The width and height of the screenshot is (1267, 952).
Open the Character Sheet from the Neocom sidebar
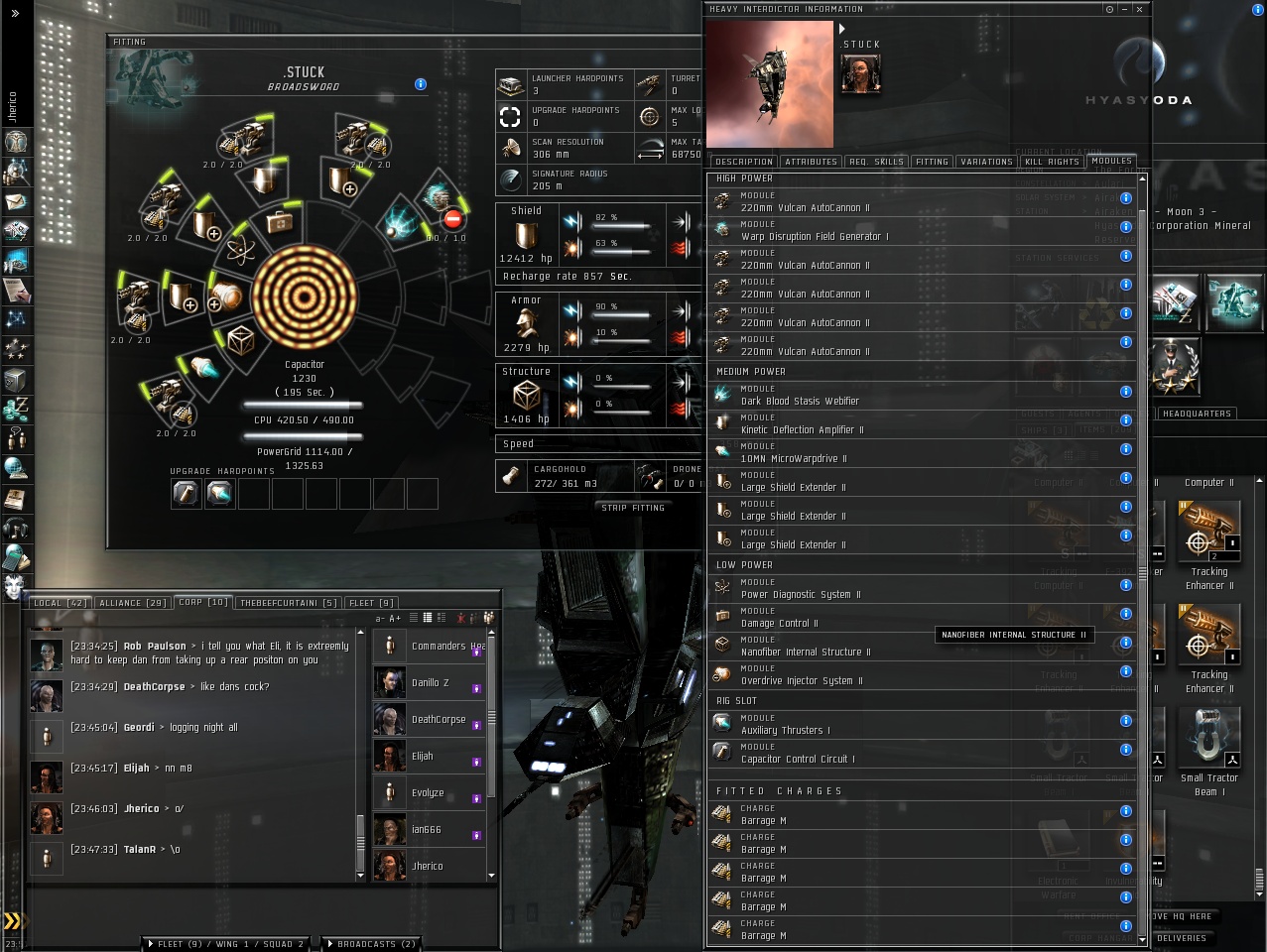16,143
